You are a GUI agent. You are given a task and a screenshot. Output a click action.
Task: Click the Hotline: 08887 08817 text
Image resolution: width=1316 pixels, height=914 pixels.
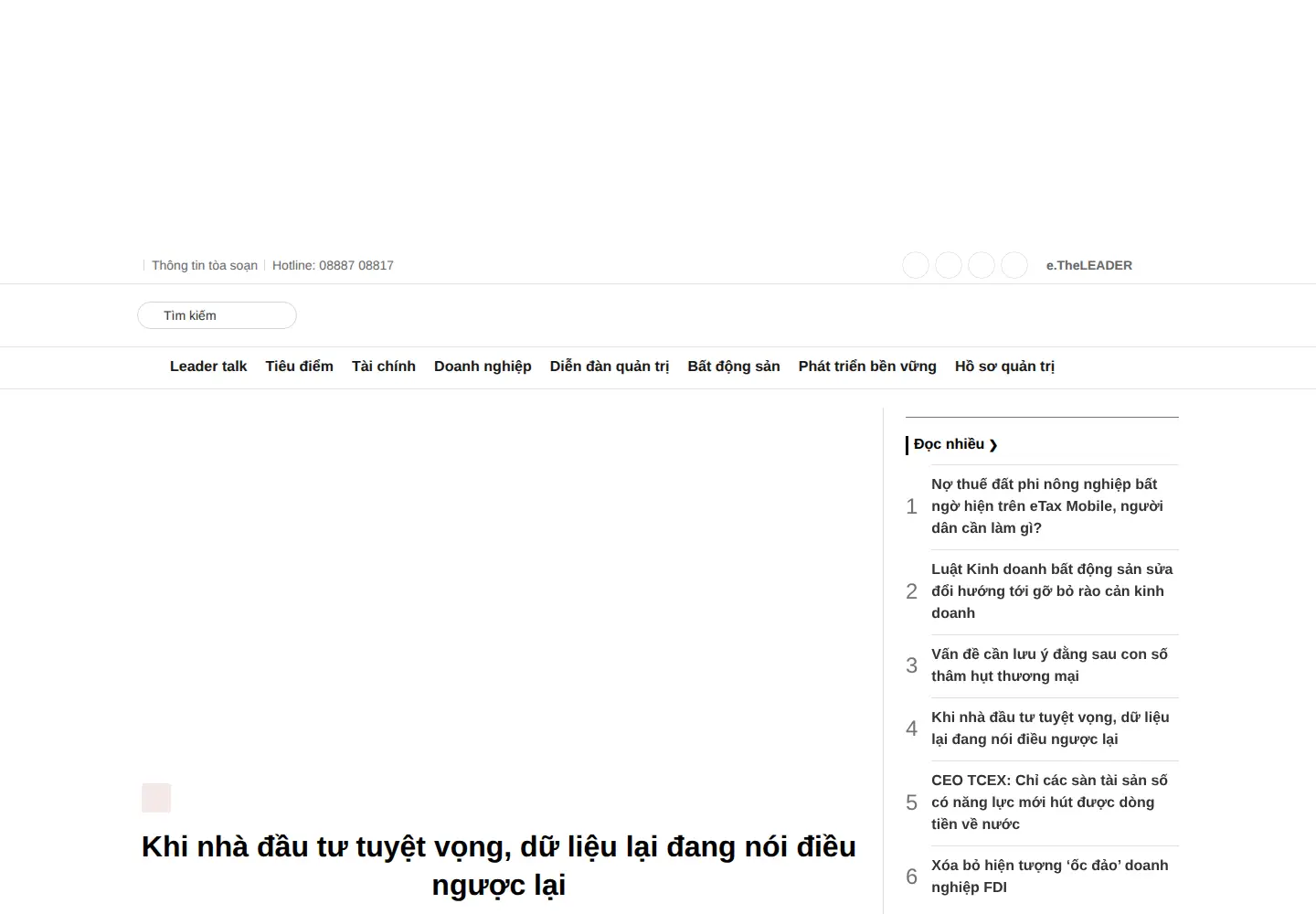coord(333,265)
